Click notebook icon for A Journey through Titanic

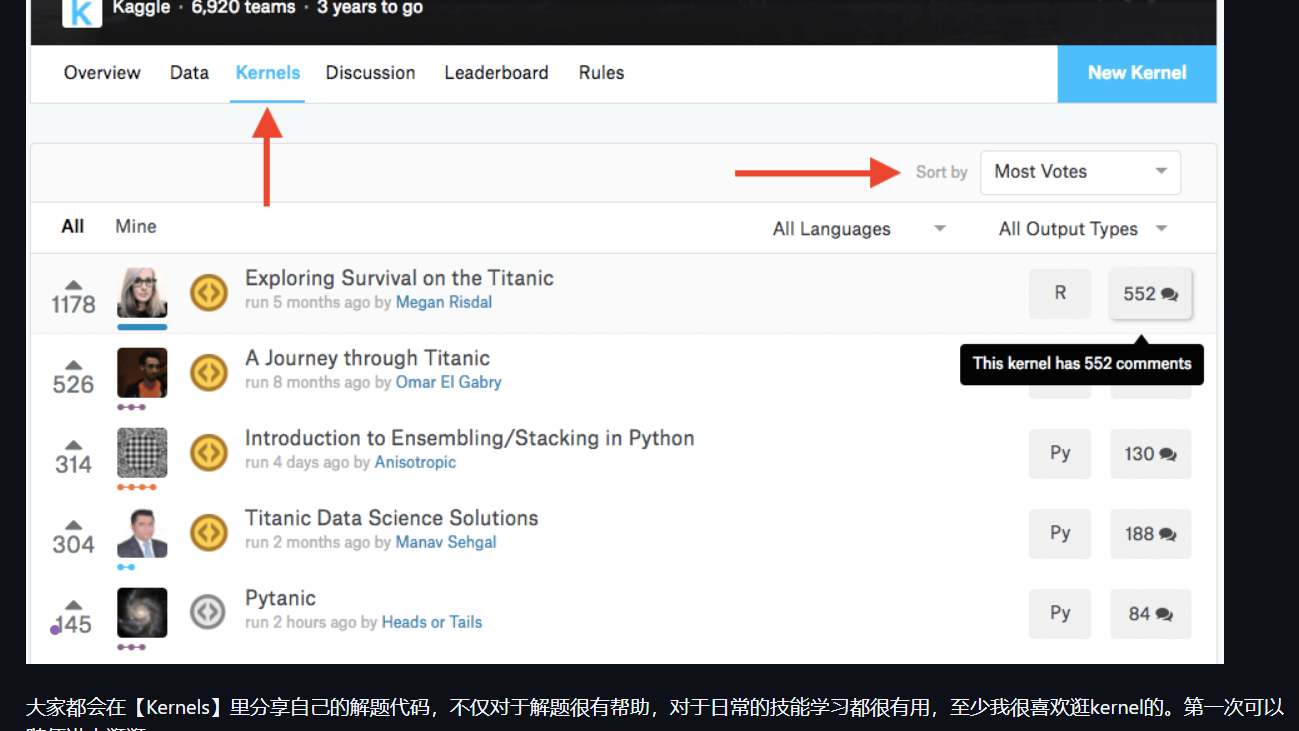point(209,373)
